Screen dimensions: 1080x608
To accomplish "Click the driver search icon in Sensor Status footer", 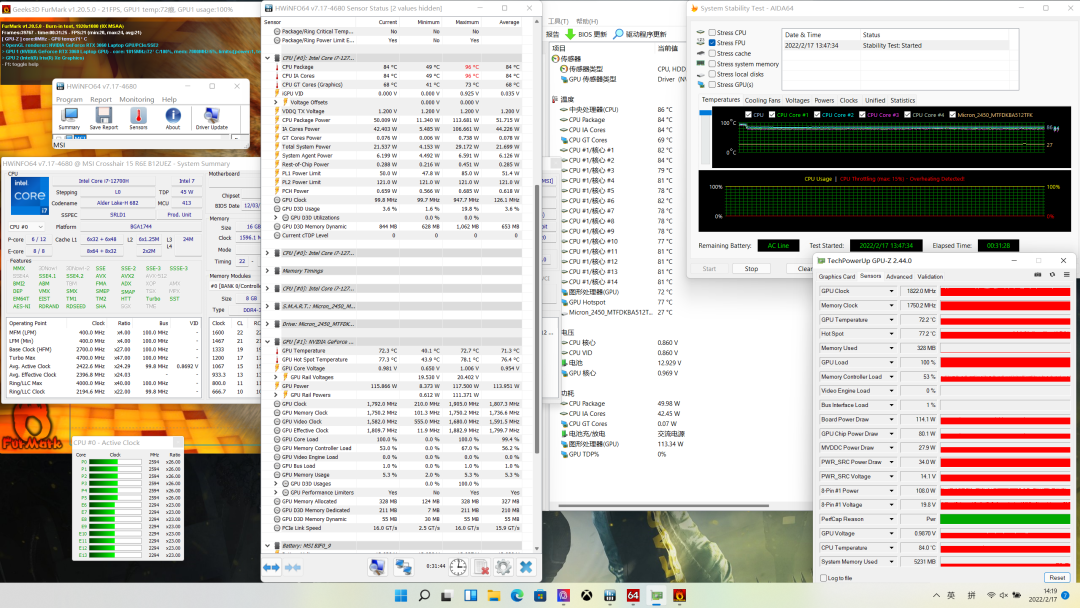I will tap(377, 567).
